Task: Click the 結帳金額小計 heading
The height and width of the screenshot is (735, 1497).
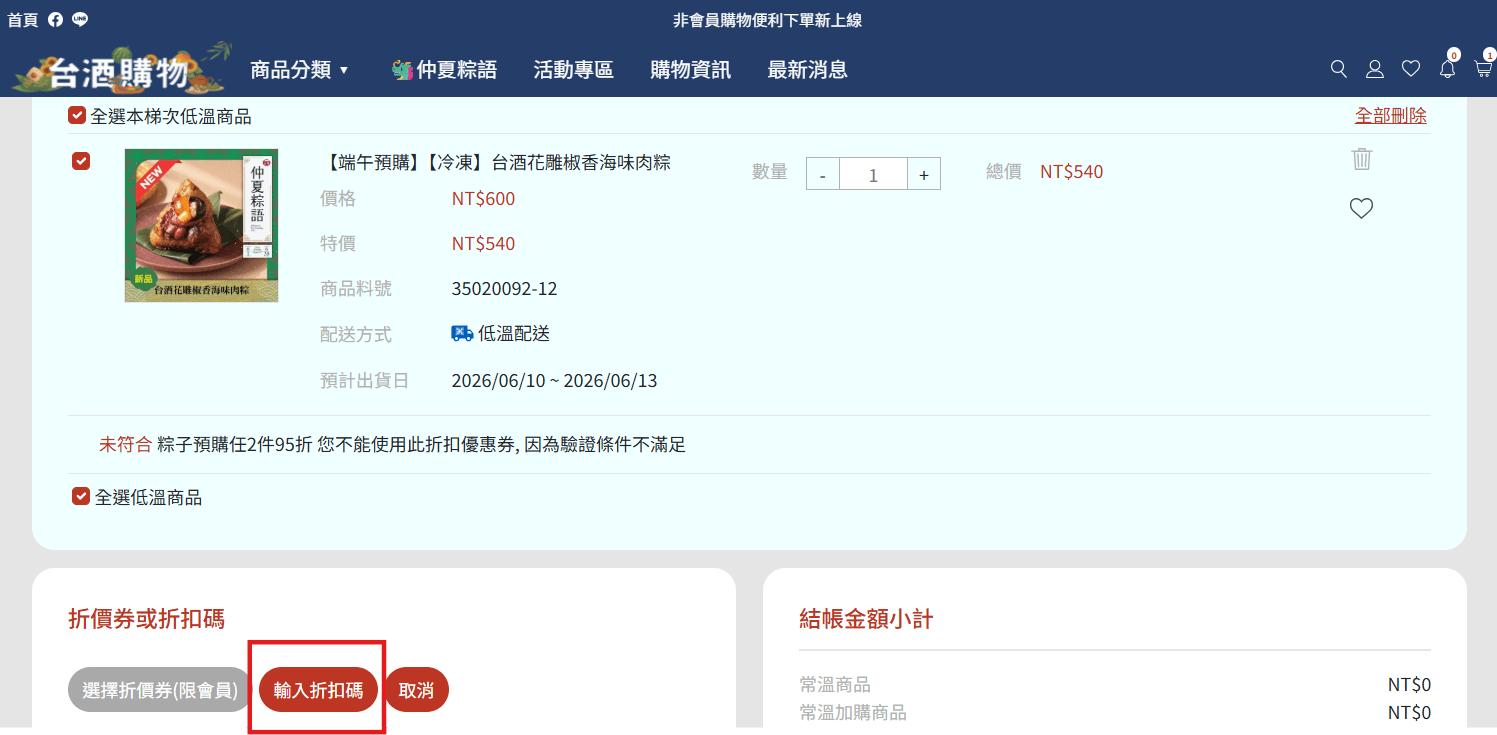Action: 866,619
